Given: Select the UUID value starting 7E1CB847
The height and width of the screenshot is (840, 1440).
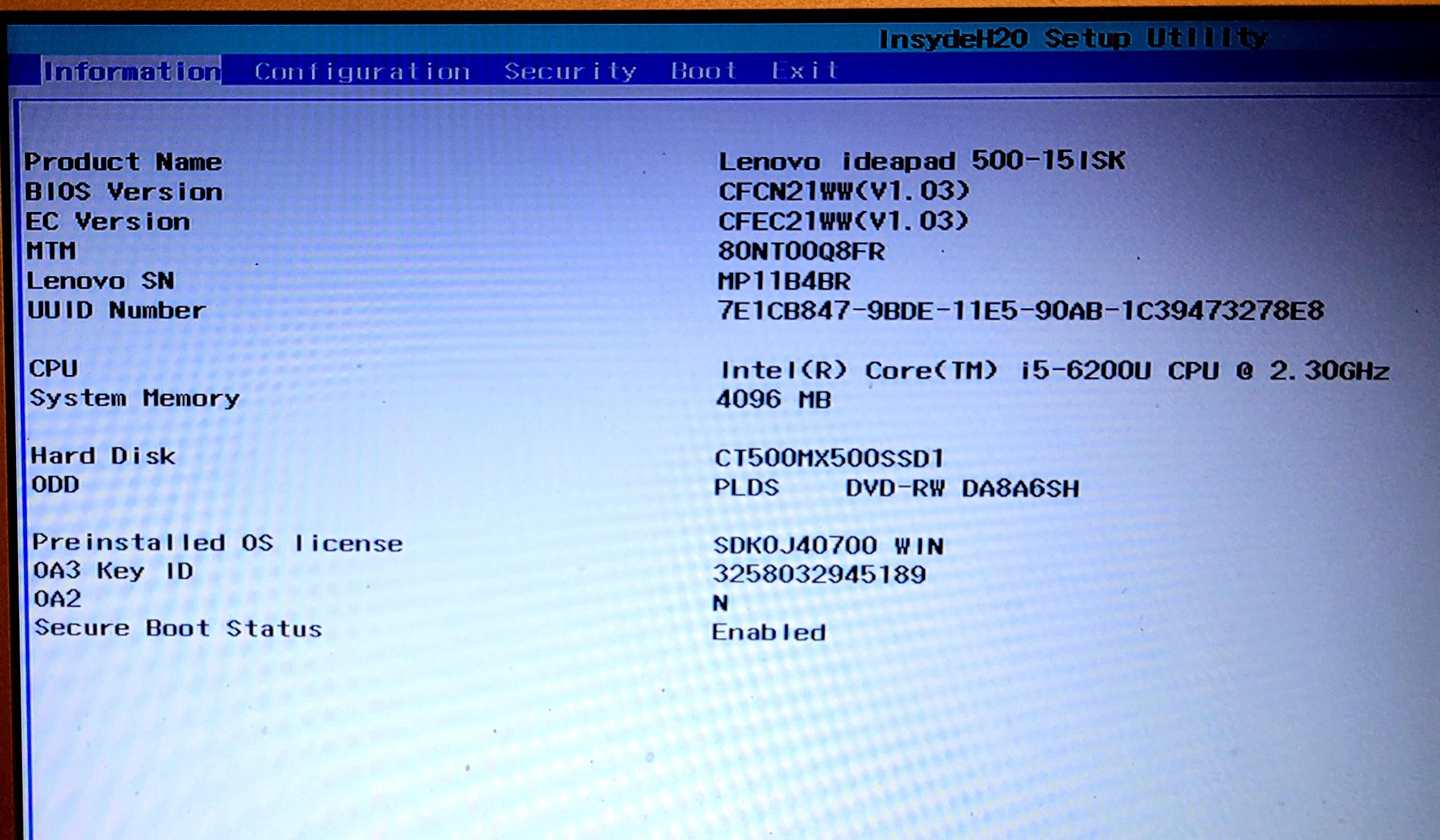Looking at the screenshot, I should click(1020, 311).
